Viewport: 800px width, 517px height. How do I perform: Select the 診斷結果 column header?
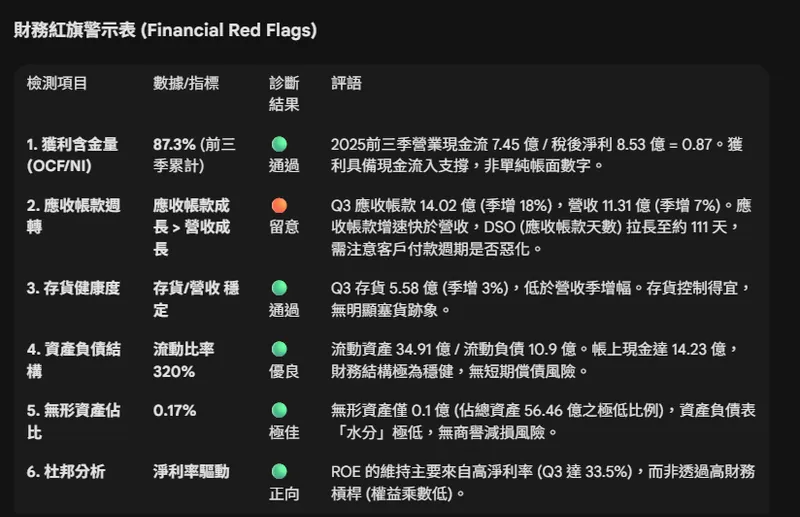click(284, 93)
